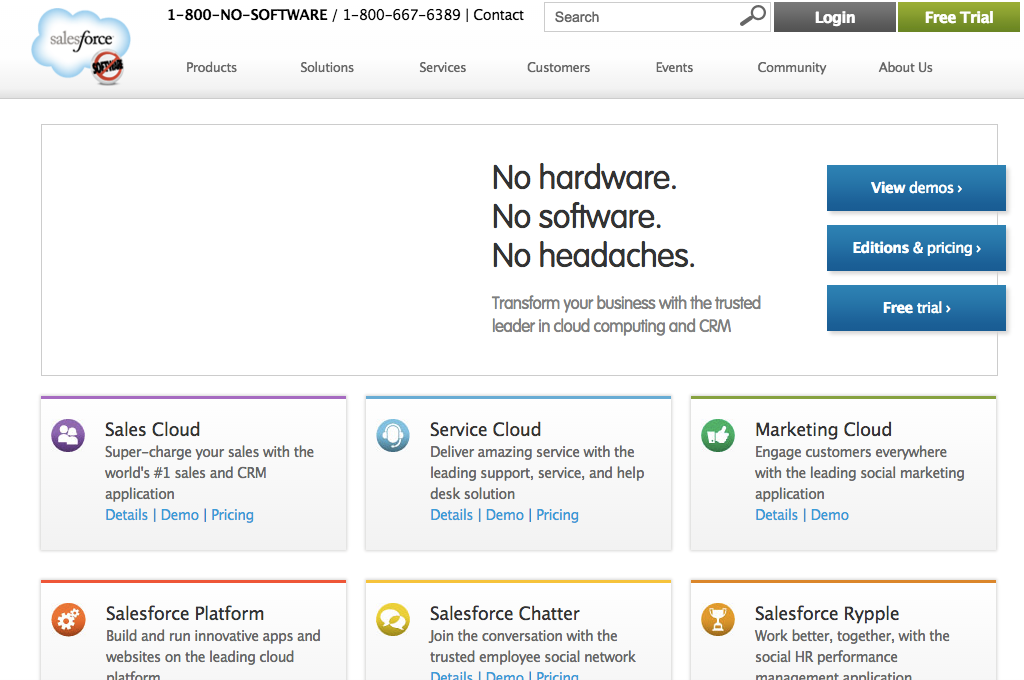
Task: Click the View demos button
Action: click(x=916, y=188)
